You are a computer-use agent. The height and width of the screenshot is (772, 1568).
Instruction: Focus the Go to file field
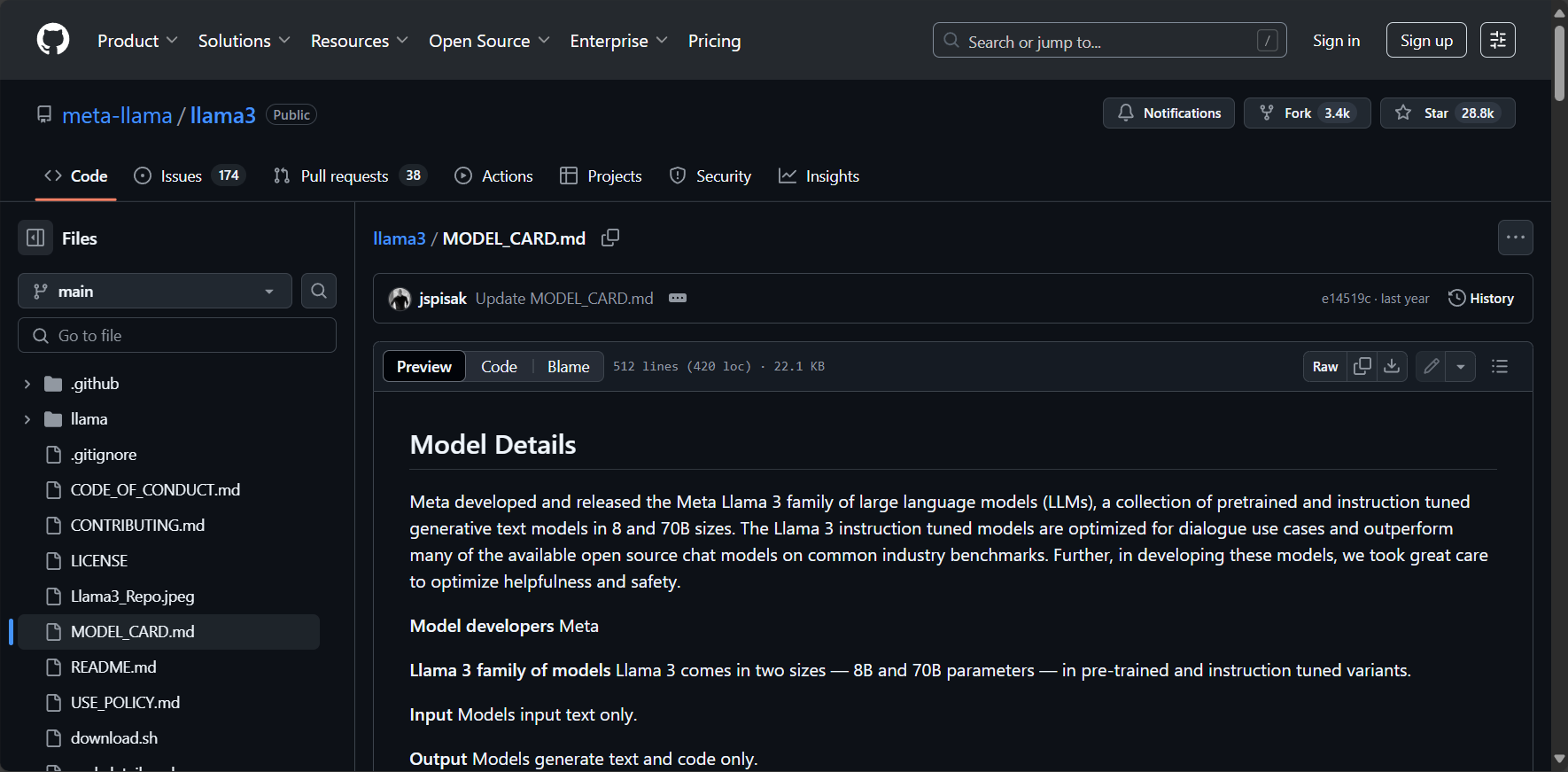coord(177,335)
